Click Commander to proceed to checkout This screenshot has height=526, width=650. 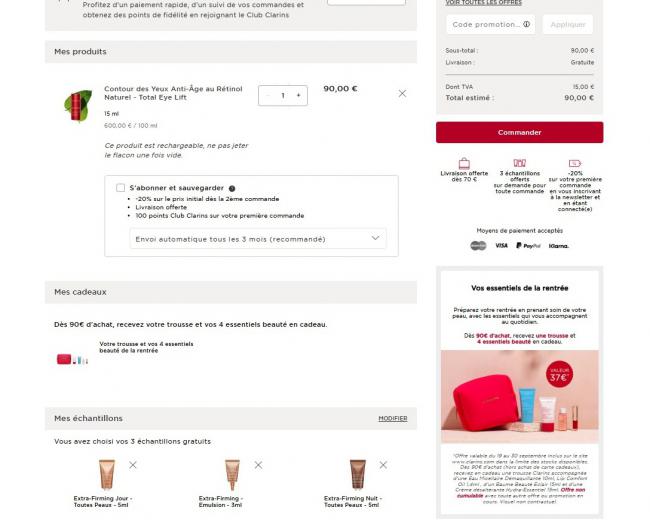[519, 132]
